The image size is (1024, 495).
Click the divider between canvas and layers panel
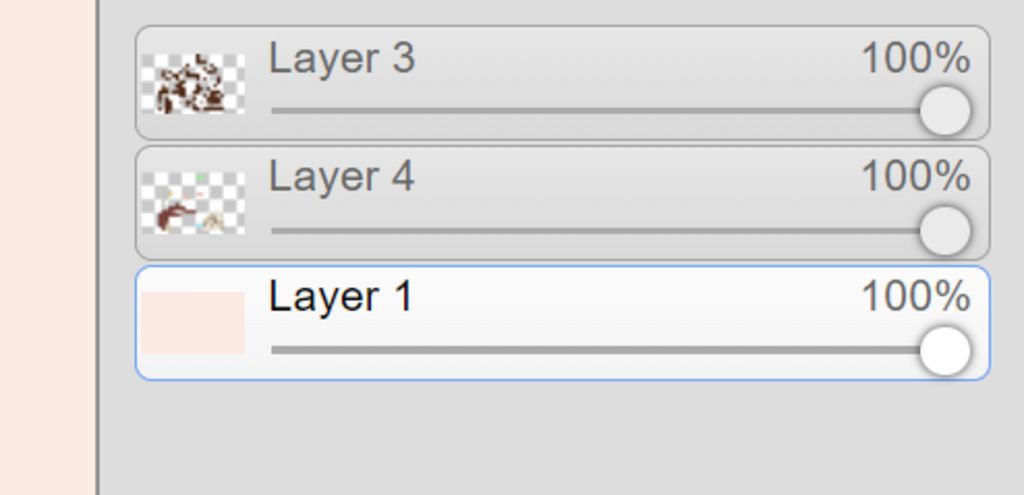point(98,248)
